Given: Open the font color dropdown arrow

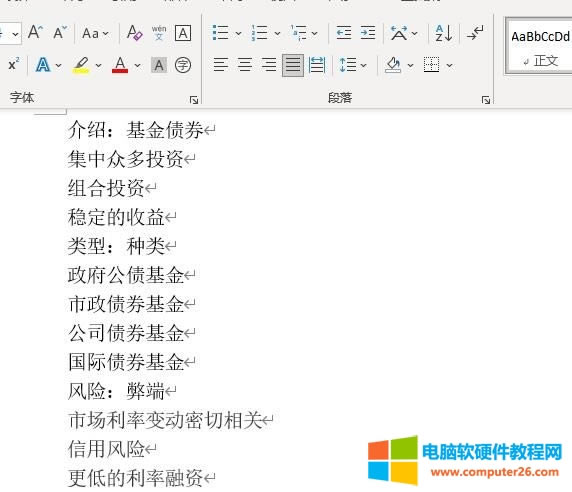Looking at the screenshot, I should (137, 66).
